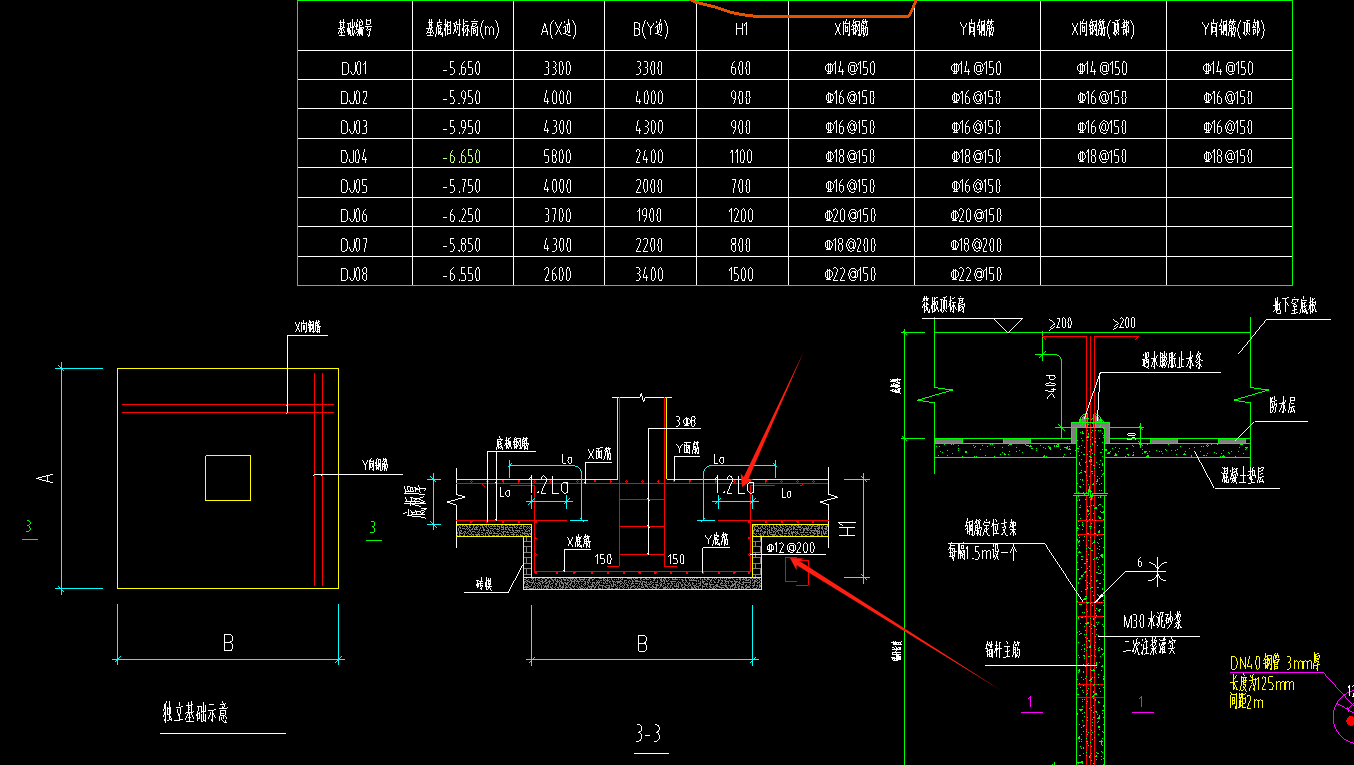
Task: Click the 3400 value in DJ08 row
Action: pos(649,274)
